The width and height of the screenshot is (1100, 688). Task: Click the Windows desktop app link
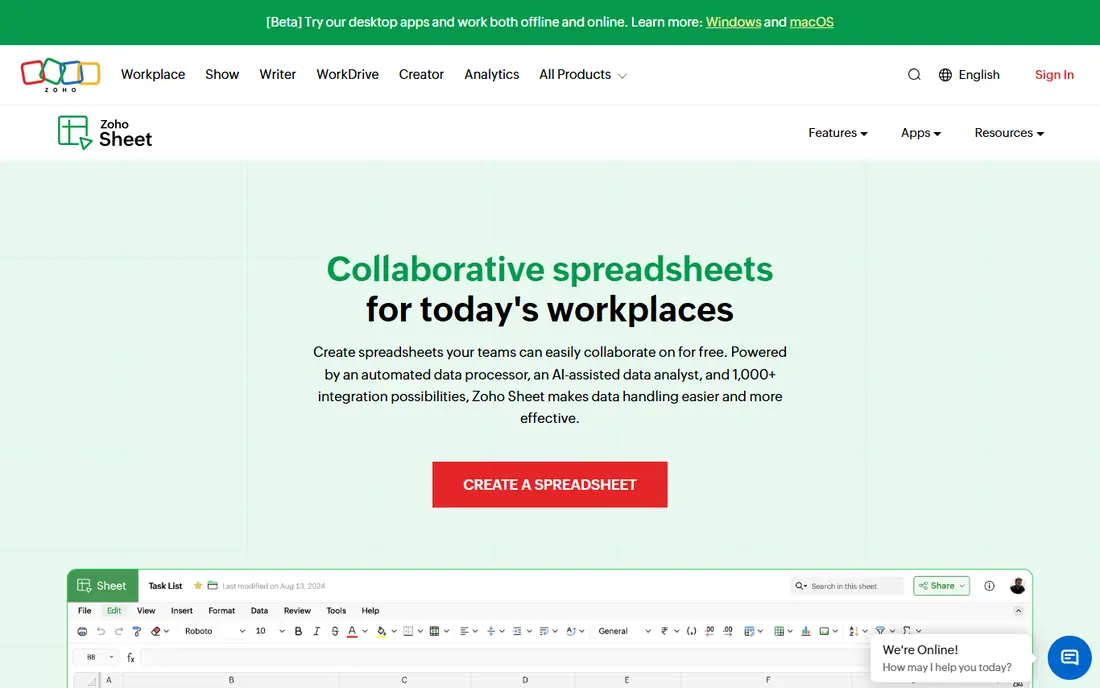point(733,22)
